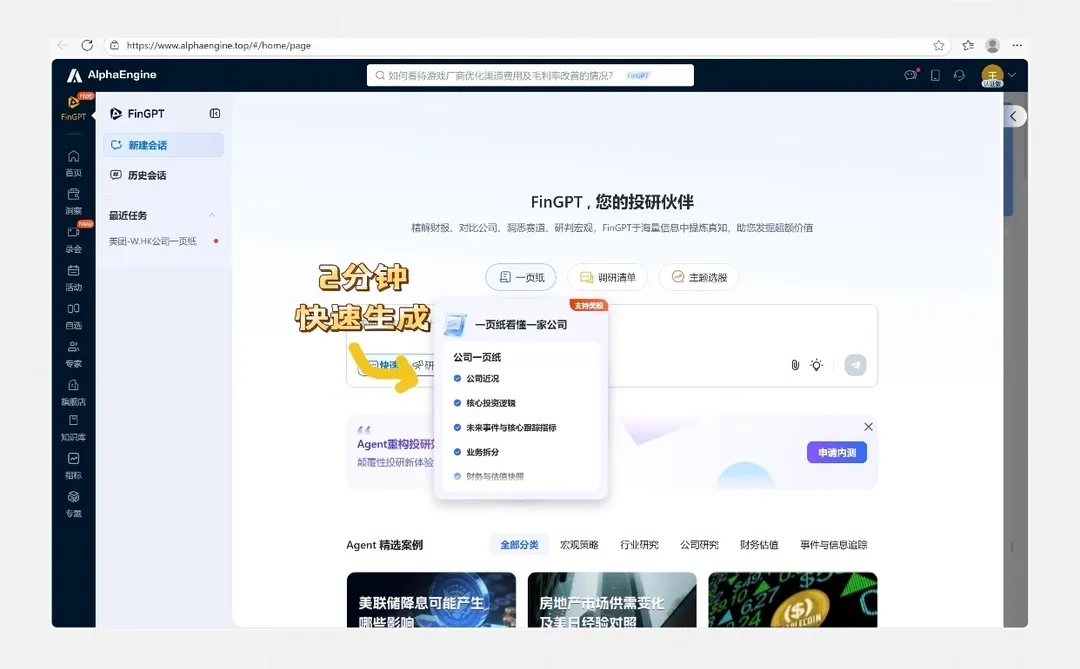Attach a file using the paperclip icon

tap(795, 365)
